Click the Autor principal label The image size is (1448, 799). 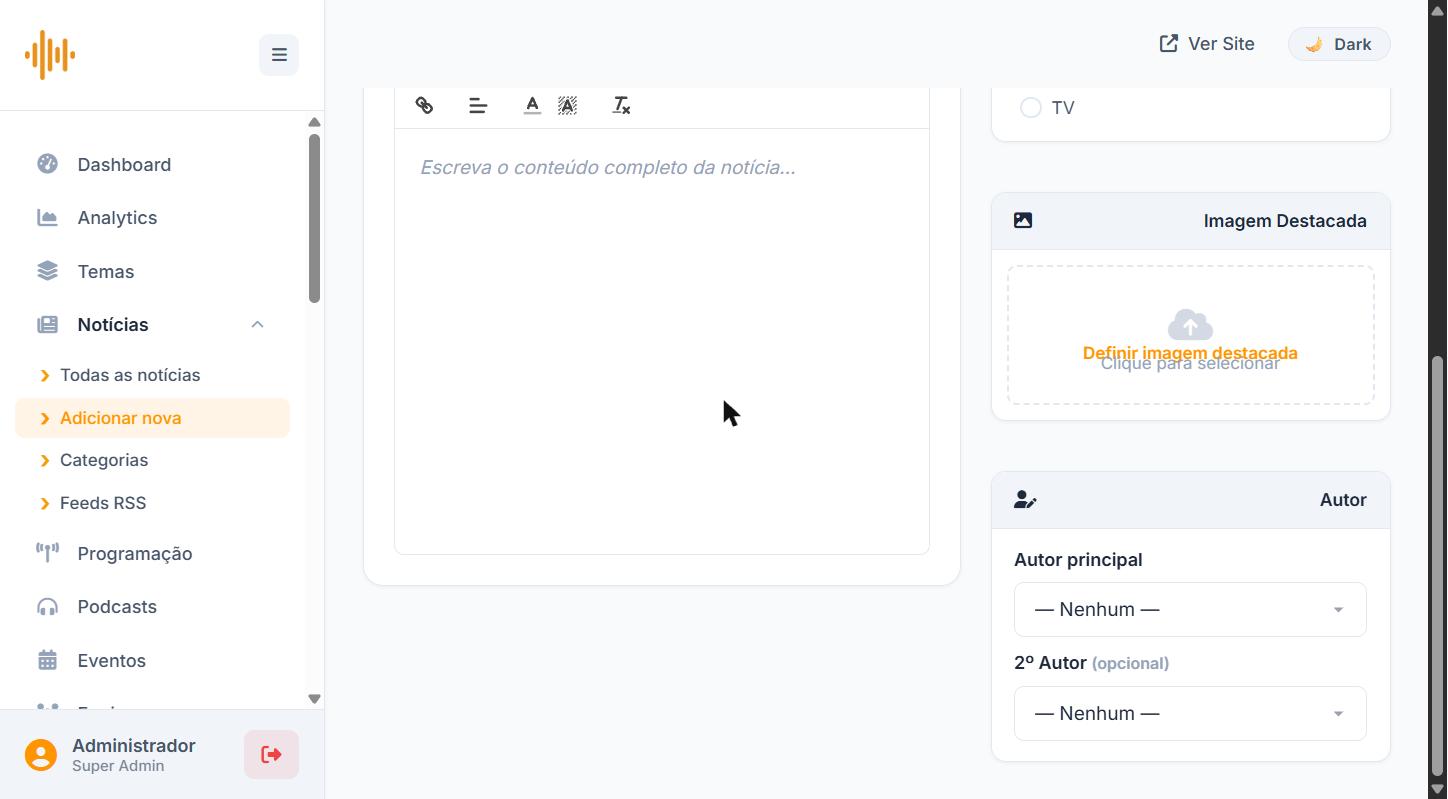point(1078,560)
